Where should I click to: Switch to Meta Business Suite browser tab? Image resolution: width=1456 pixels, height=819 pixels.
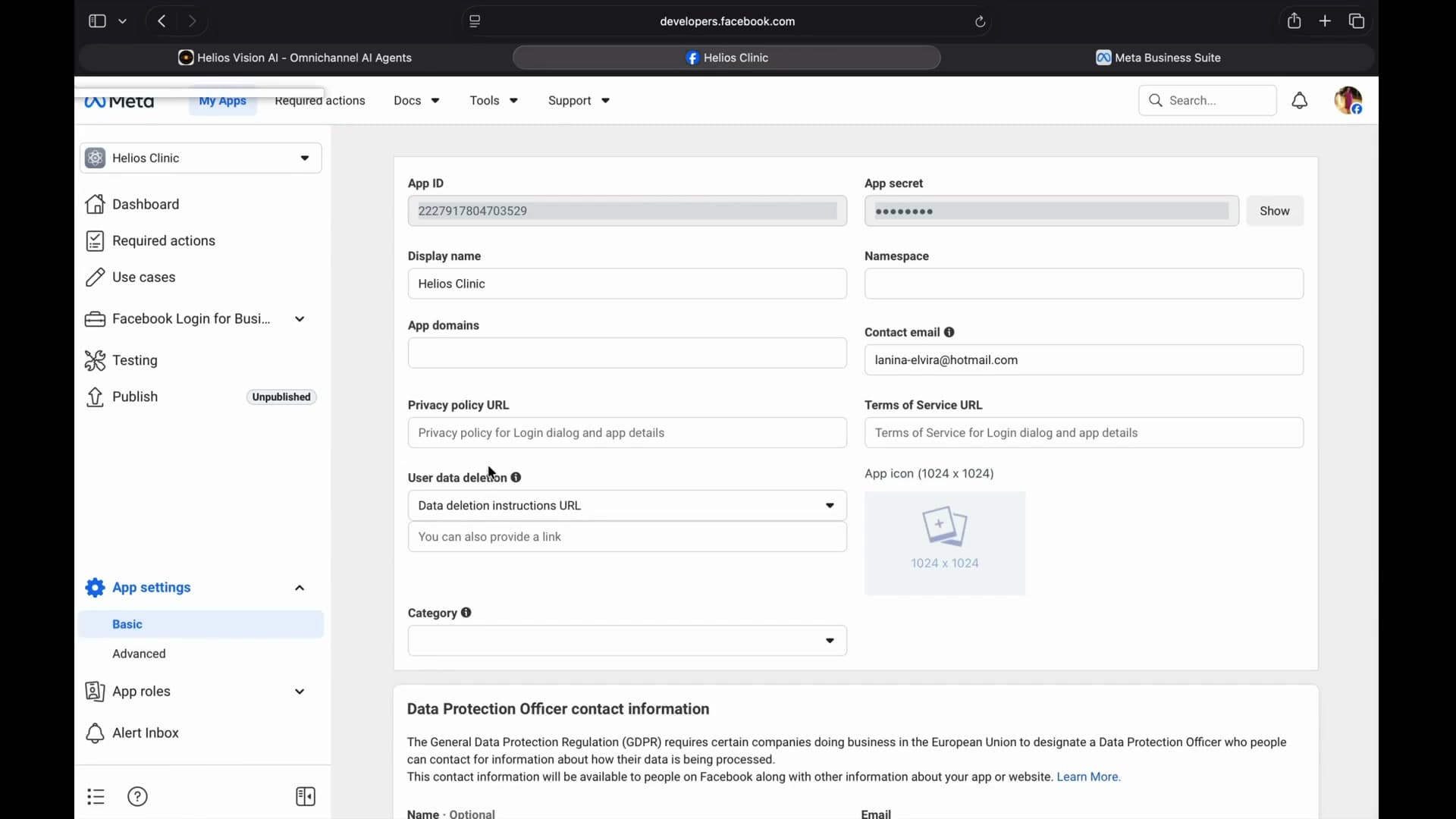(x=1158, y=58)
